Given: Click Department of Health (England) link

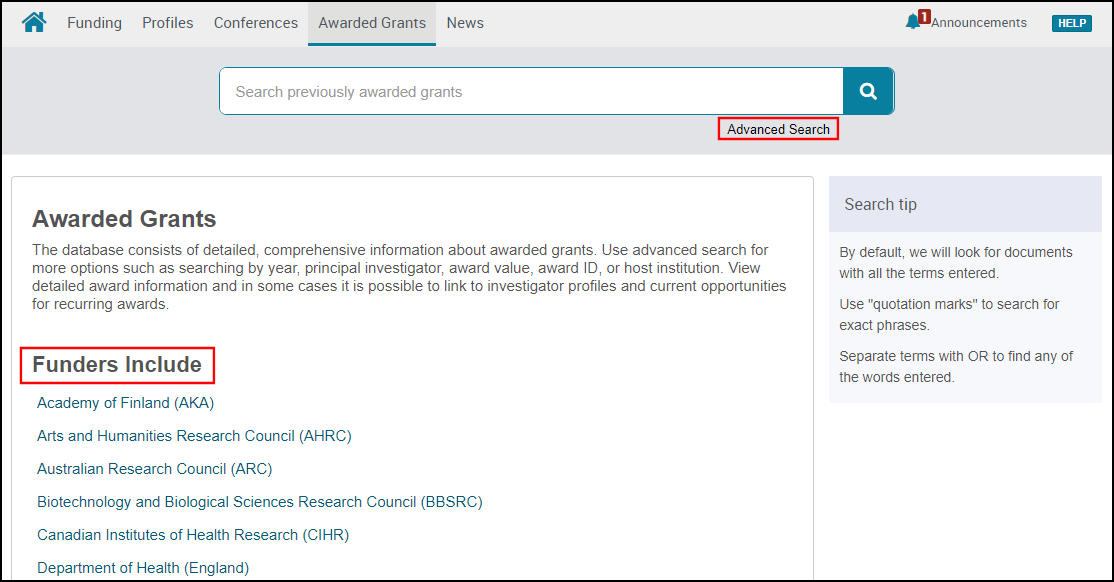Looking at the screenshot, I should [143, 568].
